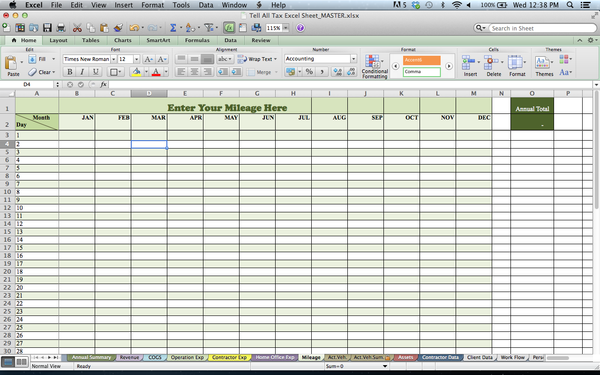Click the Themes icon

542,62
